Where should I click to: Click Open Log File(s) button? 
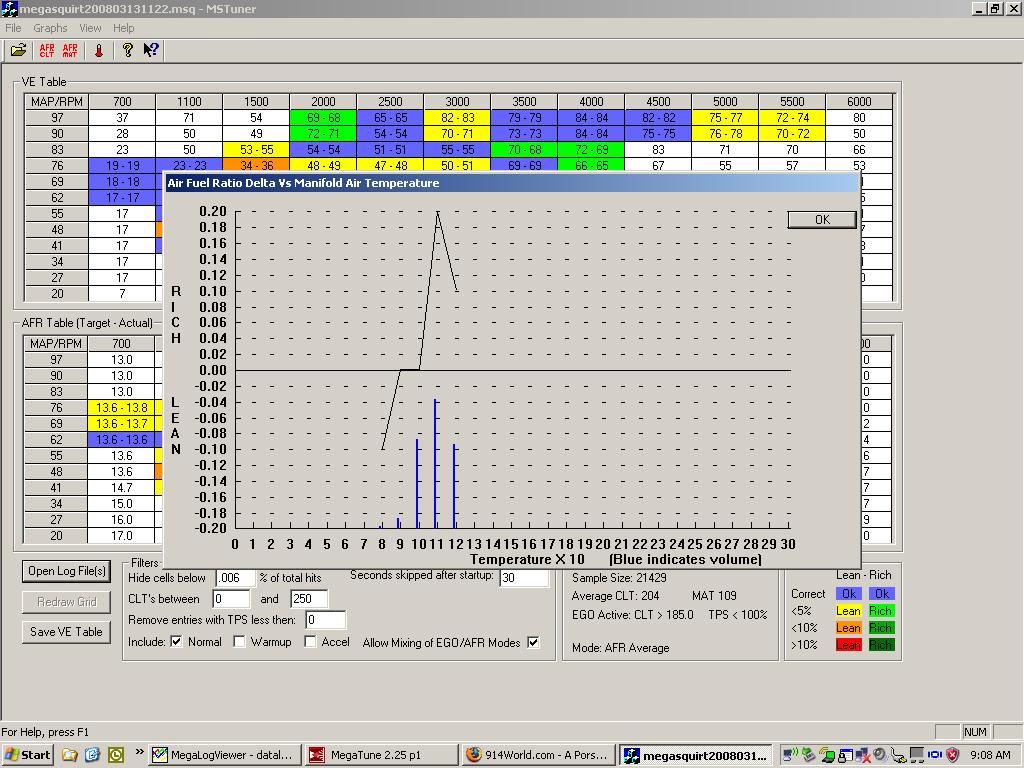tap(67, 571)
